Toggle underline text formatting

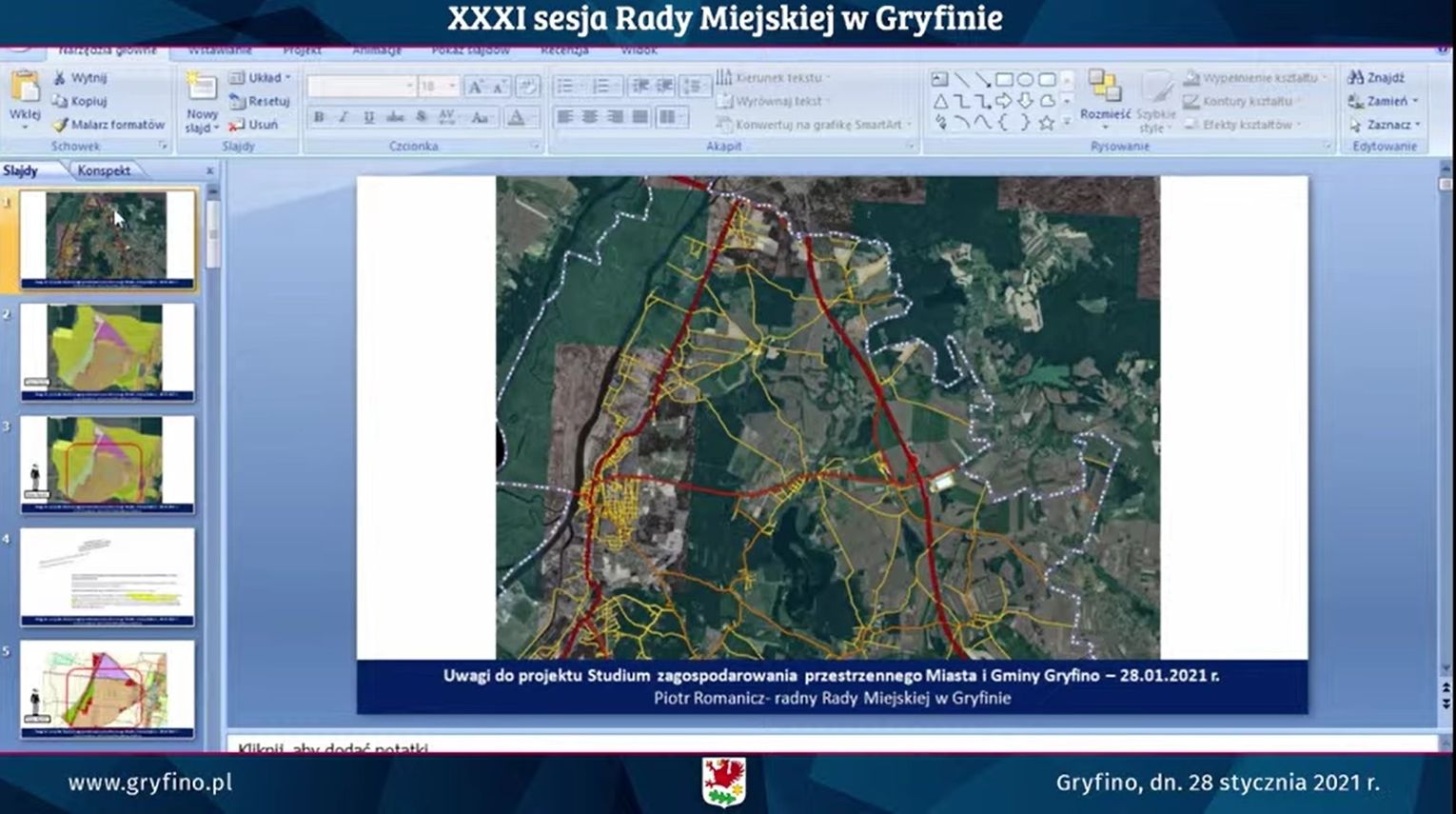click(x=368, y=117)
